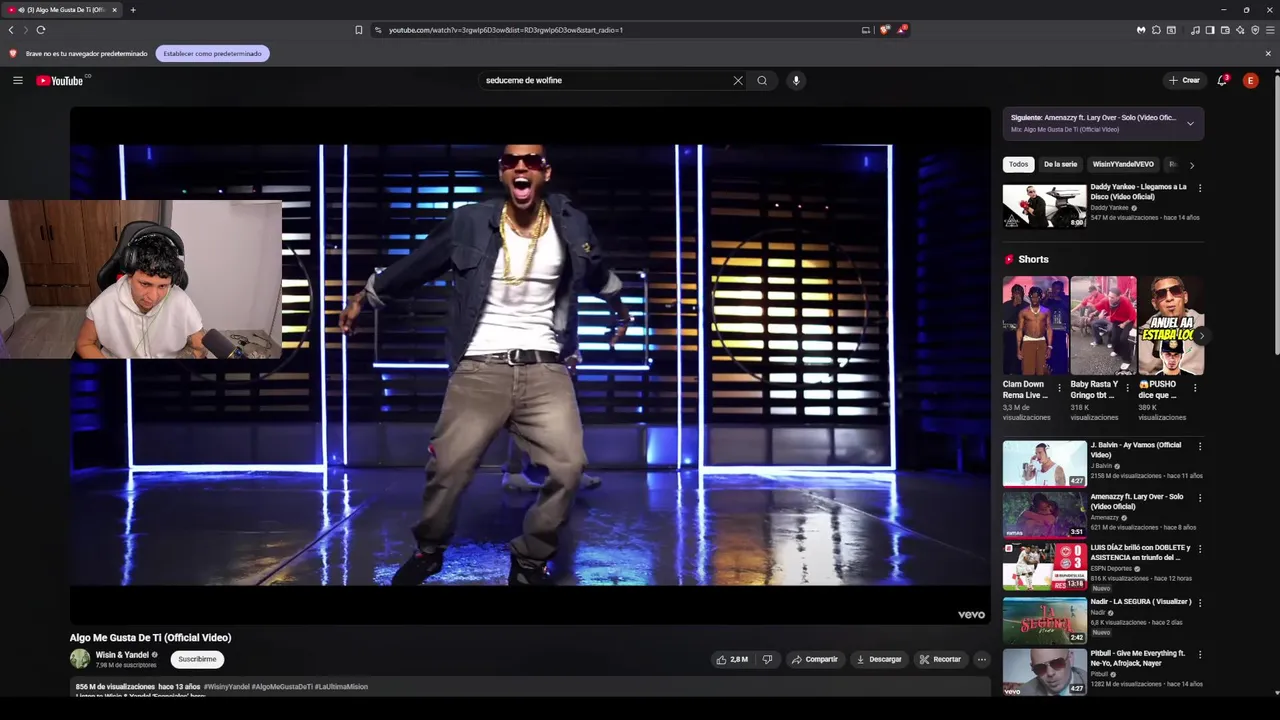This screenshot has width=1280, height=720.
Task: Open the Brave main menu icon
Action: click(1270, 30)
